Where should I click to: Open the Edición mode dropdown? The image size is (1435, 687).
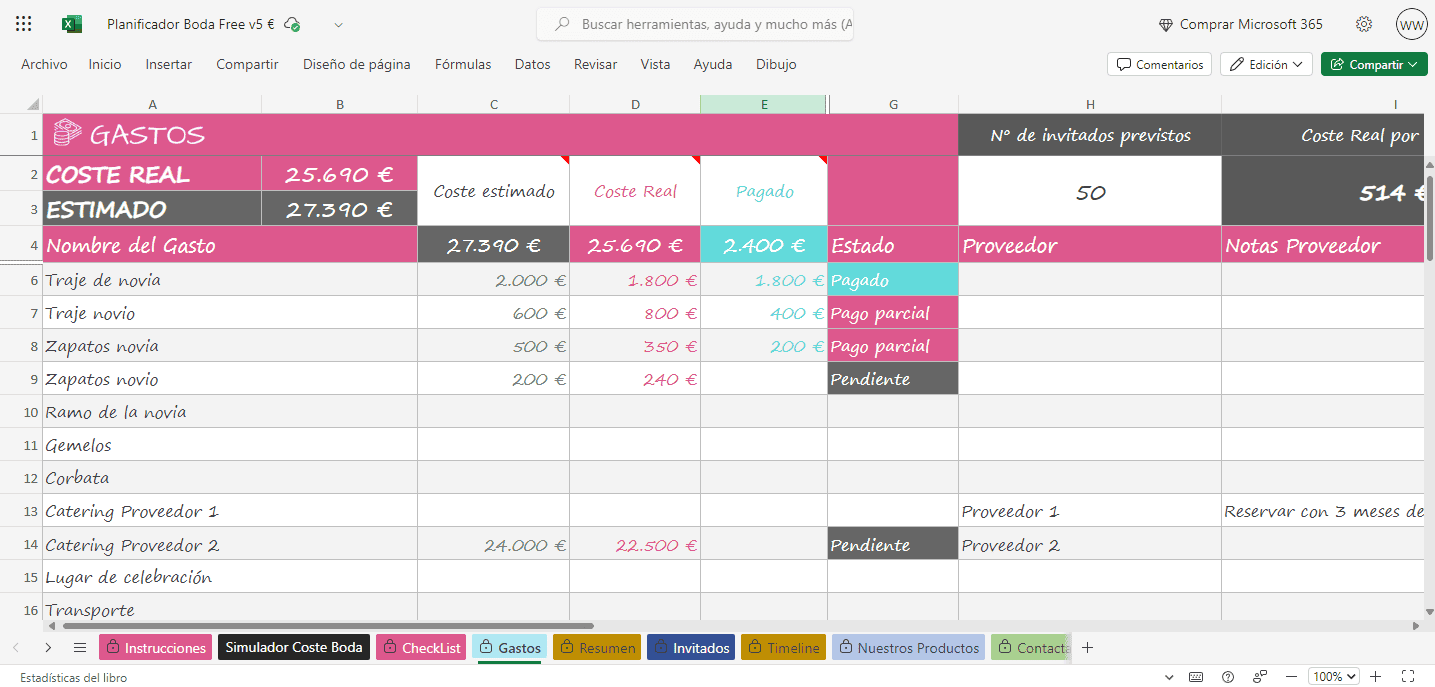click(x=1266, y=64)
